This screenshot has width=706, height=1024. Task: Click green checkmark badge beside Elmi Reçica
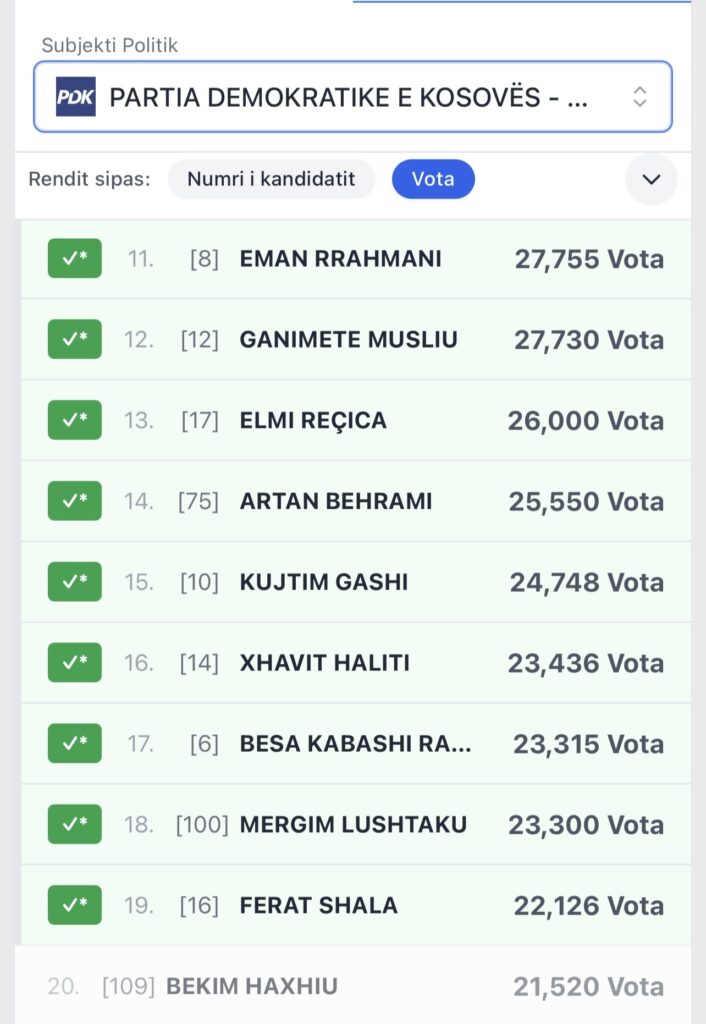pyautogui.click(x=74, y=420)
